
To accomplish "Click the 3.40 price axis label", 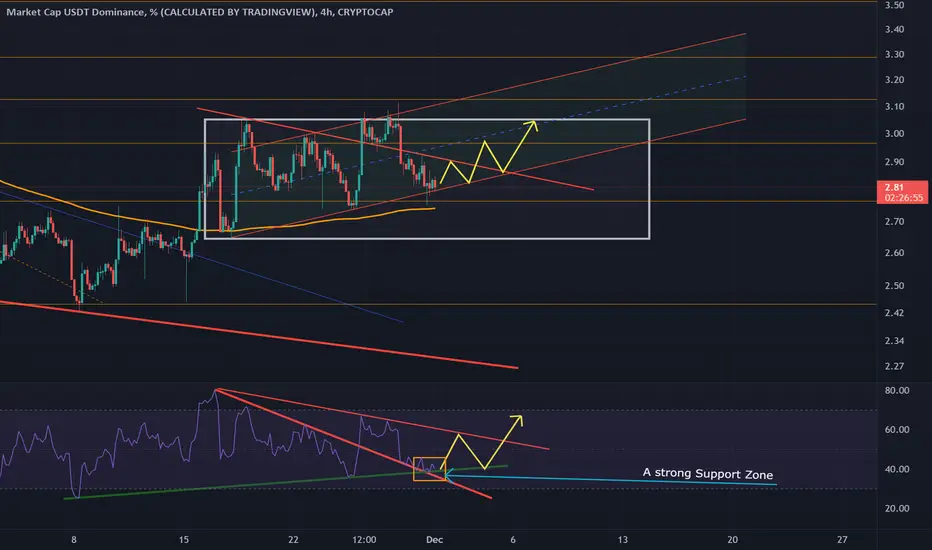I will (x=895, y=29).
